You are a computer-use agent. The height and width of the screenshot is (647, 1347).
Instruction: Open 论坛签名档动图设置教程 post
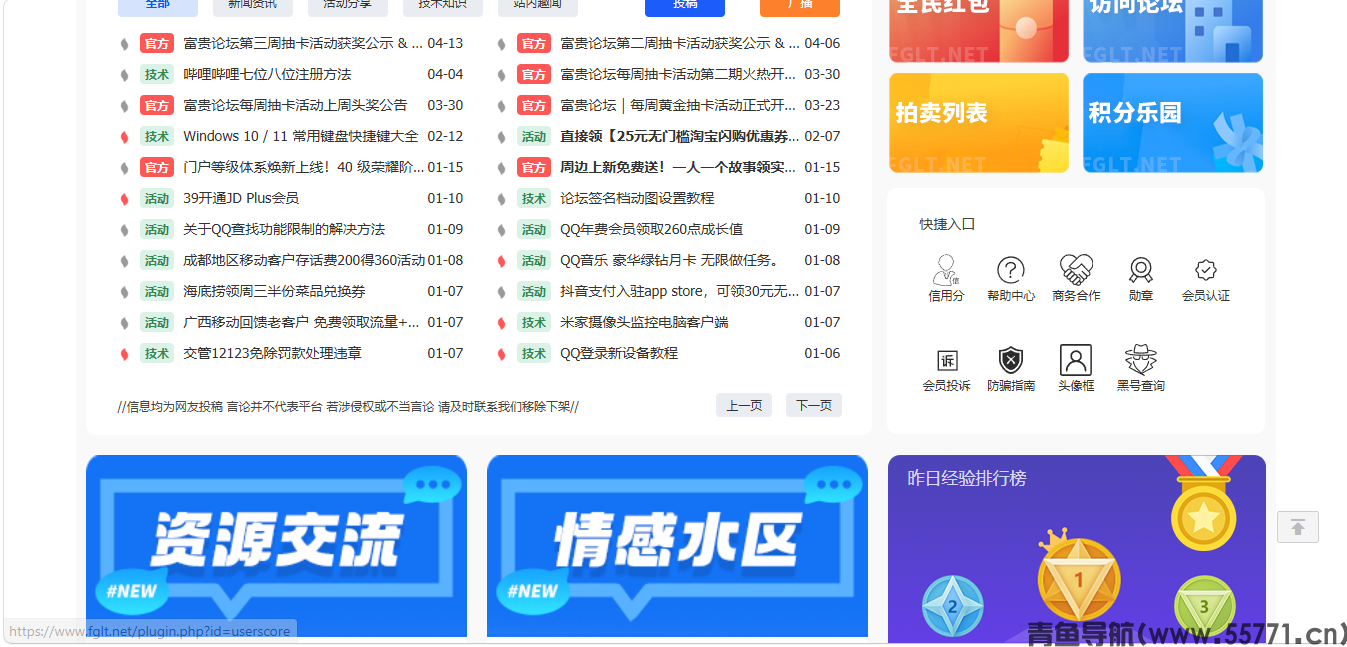[x=637, y=198]
